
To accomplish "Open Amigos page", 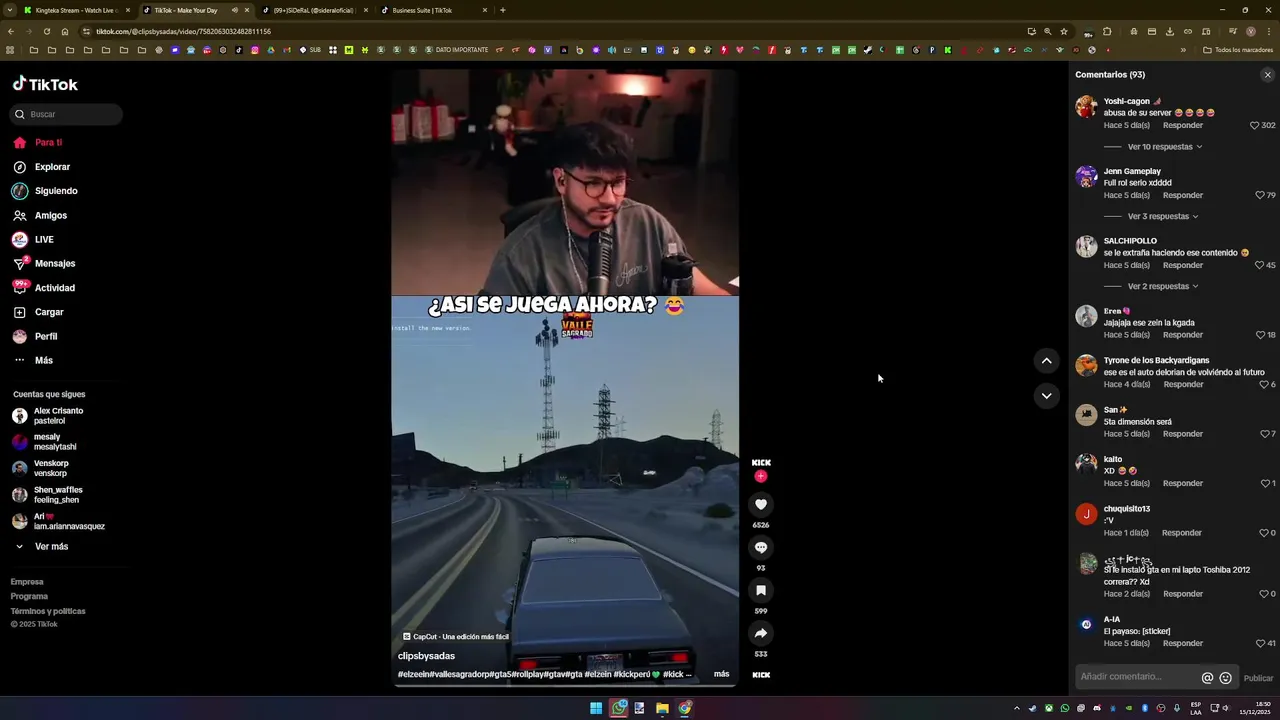I will [x=40, y=215].
